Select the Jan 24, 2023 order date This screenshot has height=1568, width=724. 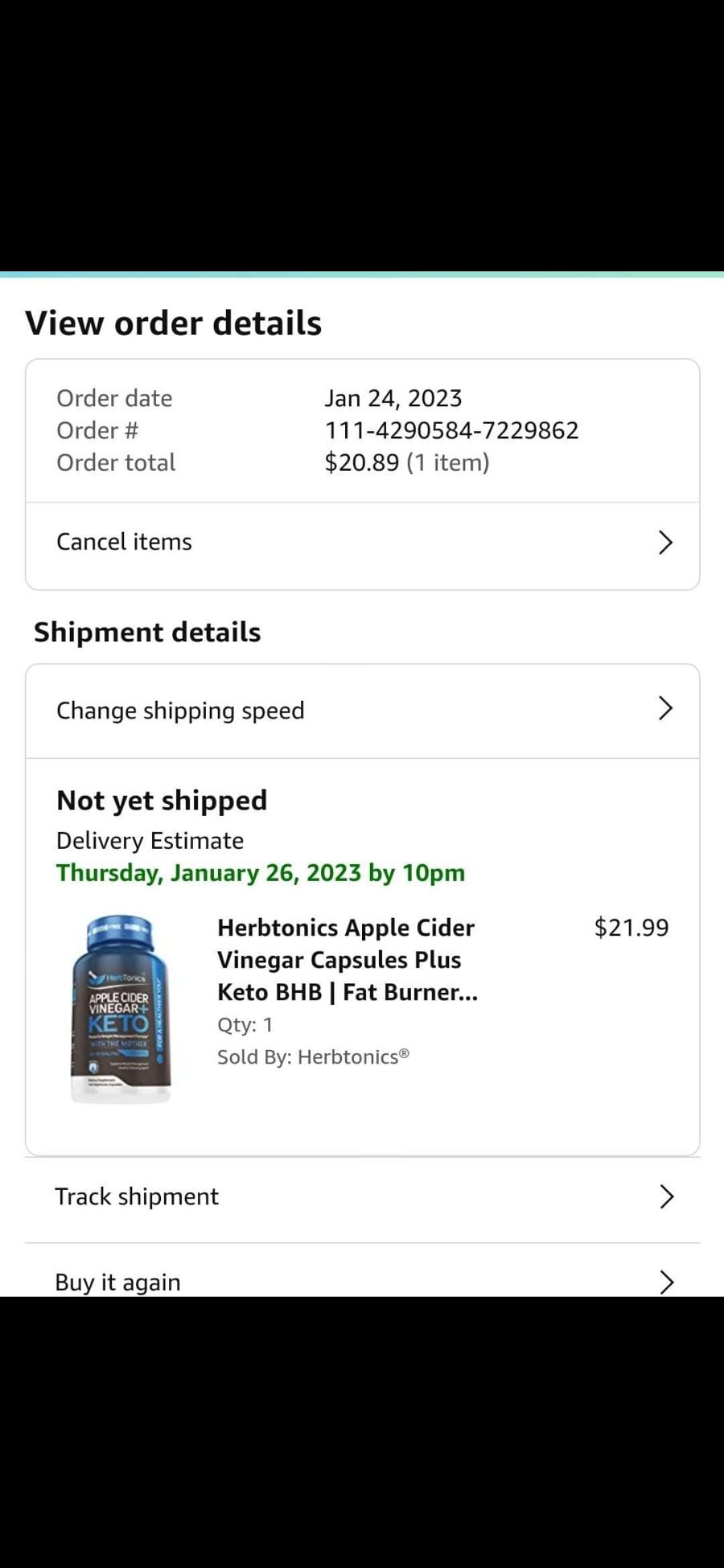click(x=394, y=398)
